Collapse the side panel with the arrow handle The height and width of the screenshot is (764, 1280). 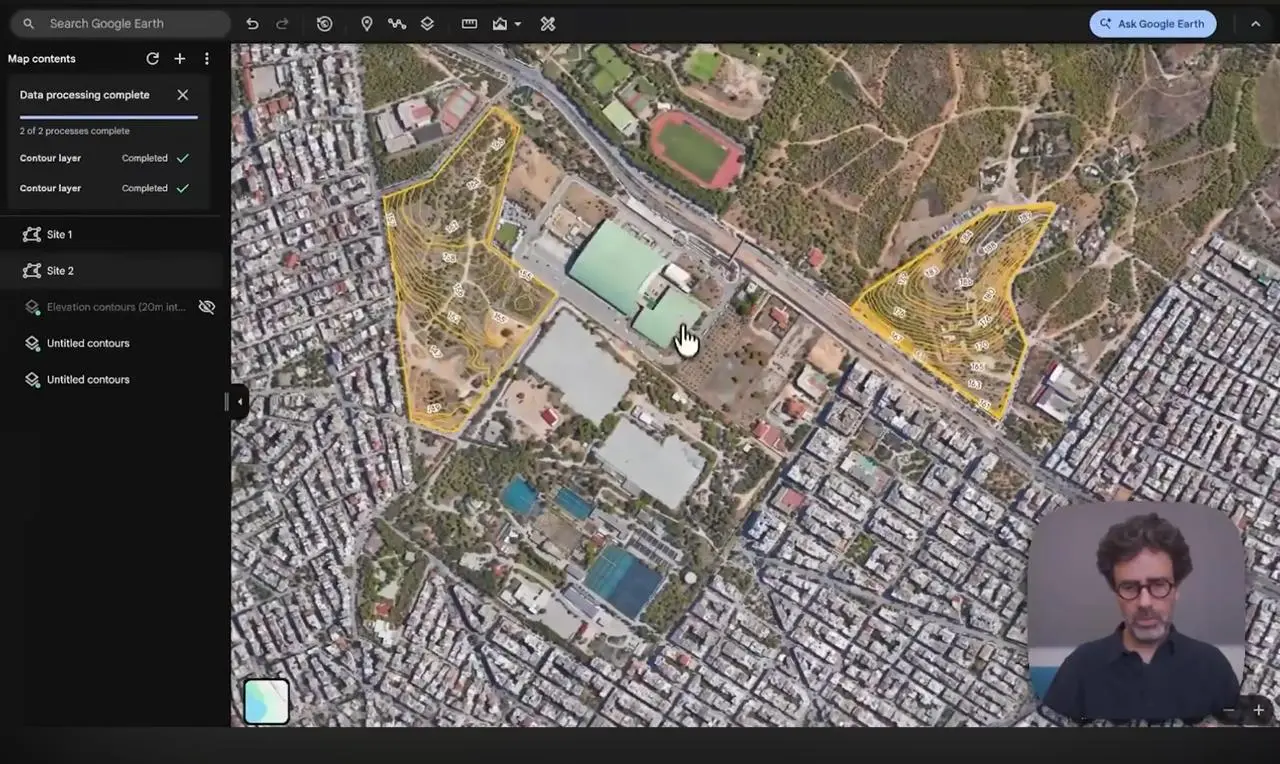pyautogui.click(x=239, y=402)
